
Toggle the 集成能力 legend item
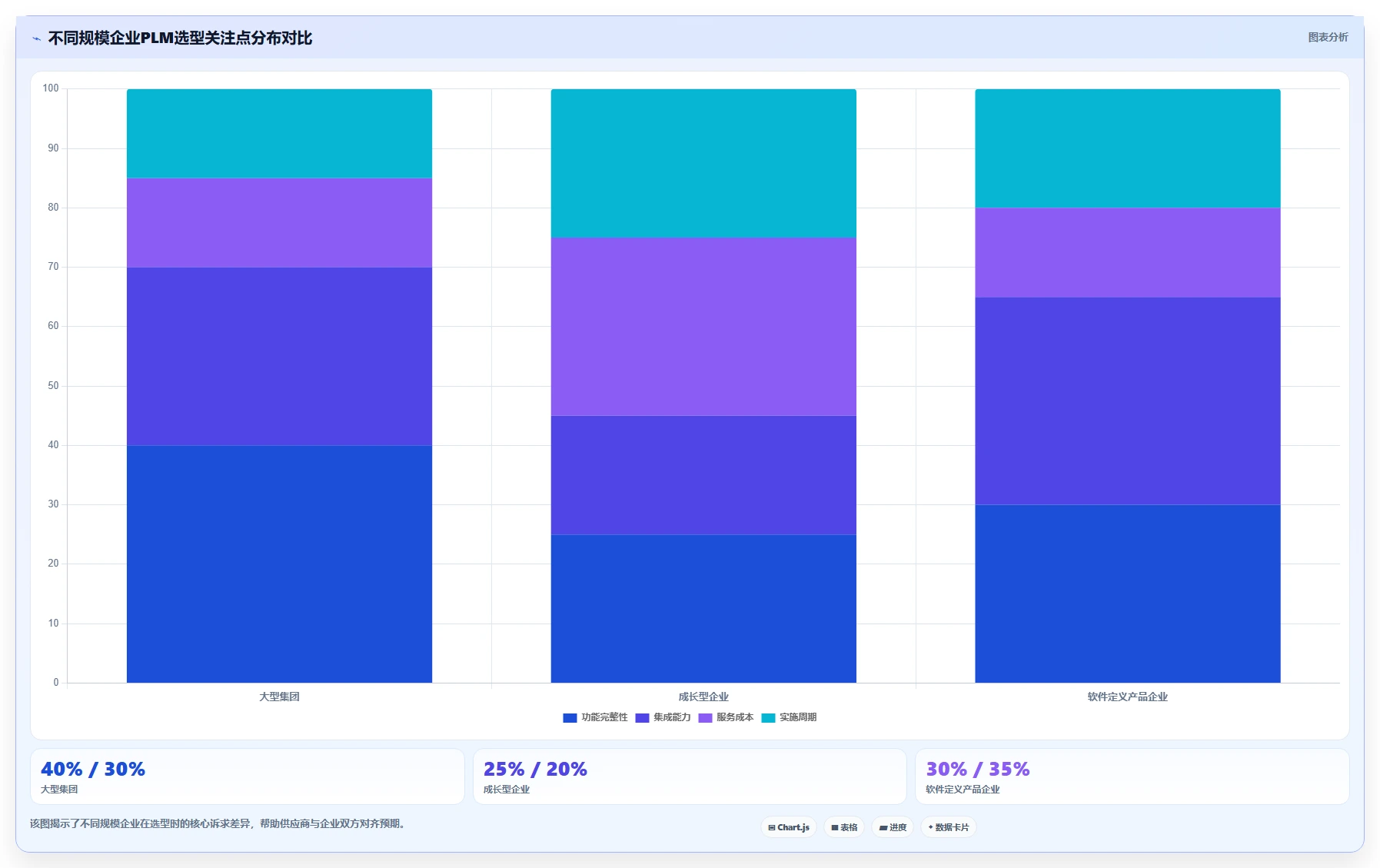point(663,717)
